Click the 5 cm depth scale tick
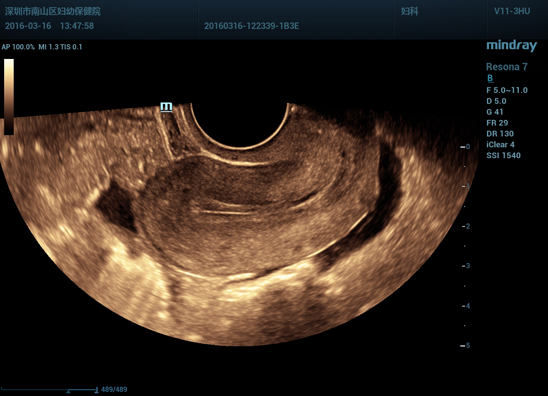This screenshot has height=396, width=548. (466, 345)
